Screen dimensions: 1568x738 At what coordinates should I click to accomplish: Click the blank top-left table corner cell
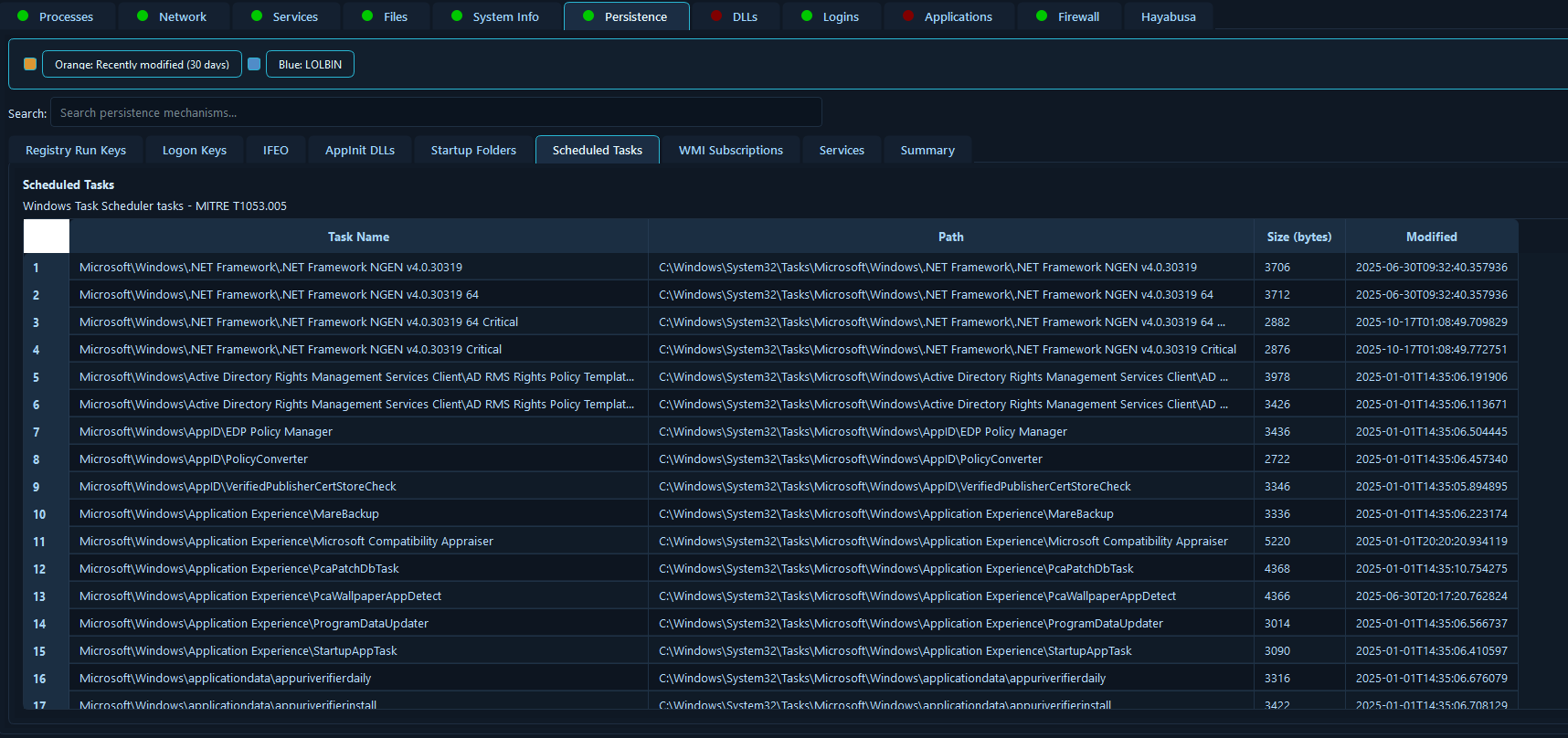[46, 237]
